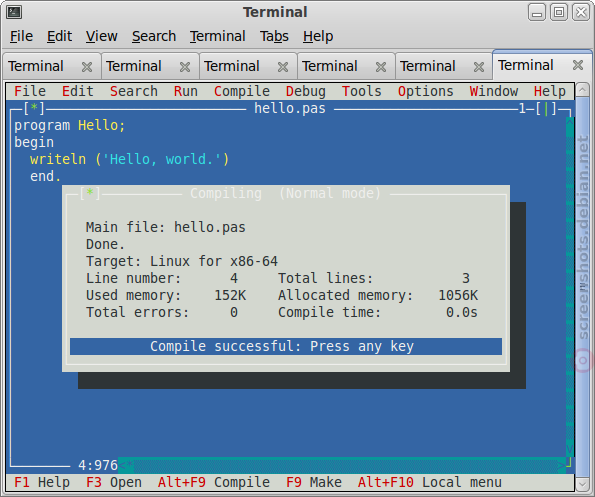Image resolution: width=595 pixels, height=497 pixels.
Task: Click 'Target: Linux for x86-64' text
Action: [x=182, y=261]
